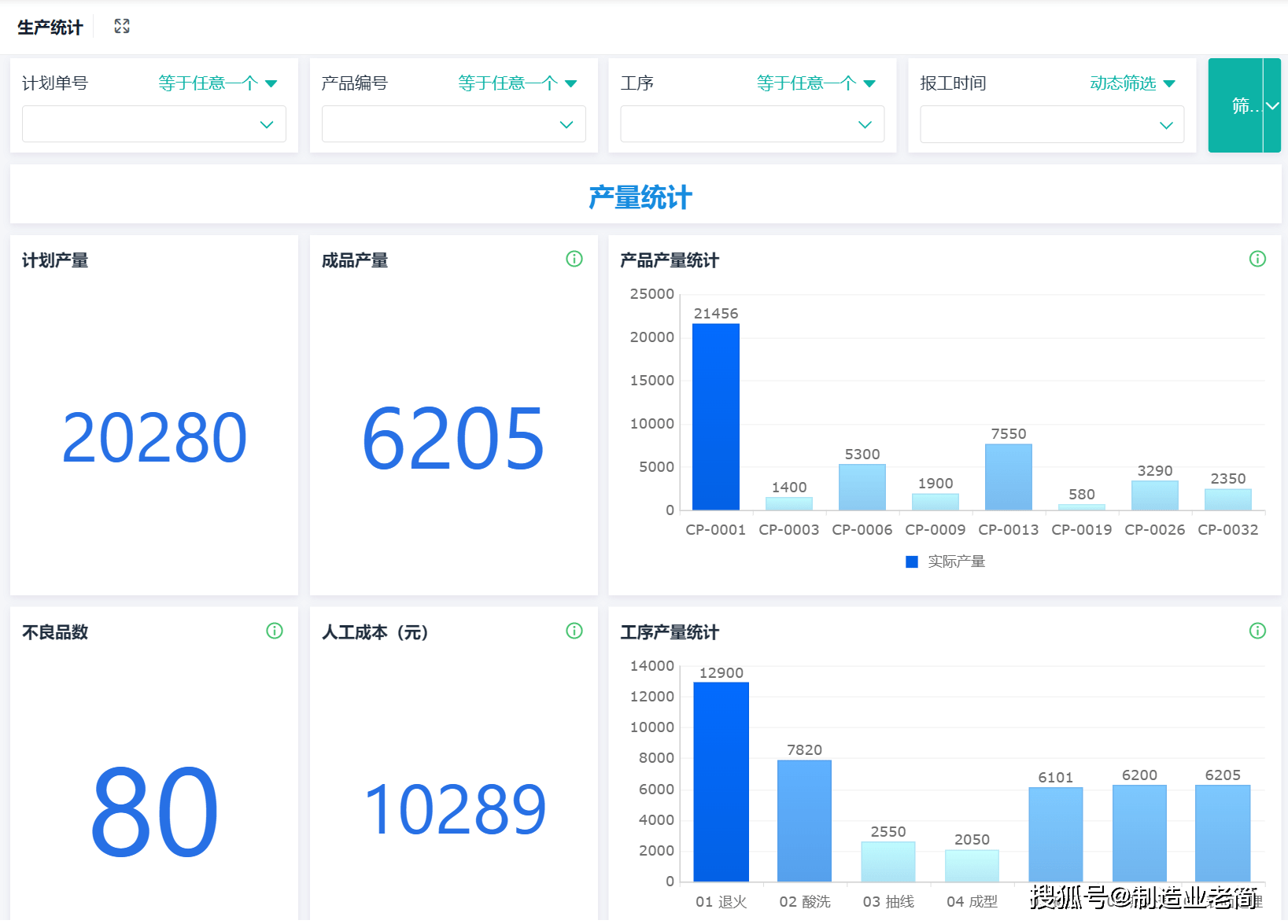
Task: Open the 计划单号 selection dropdown
Action: point(153,123)
